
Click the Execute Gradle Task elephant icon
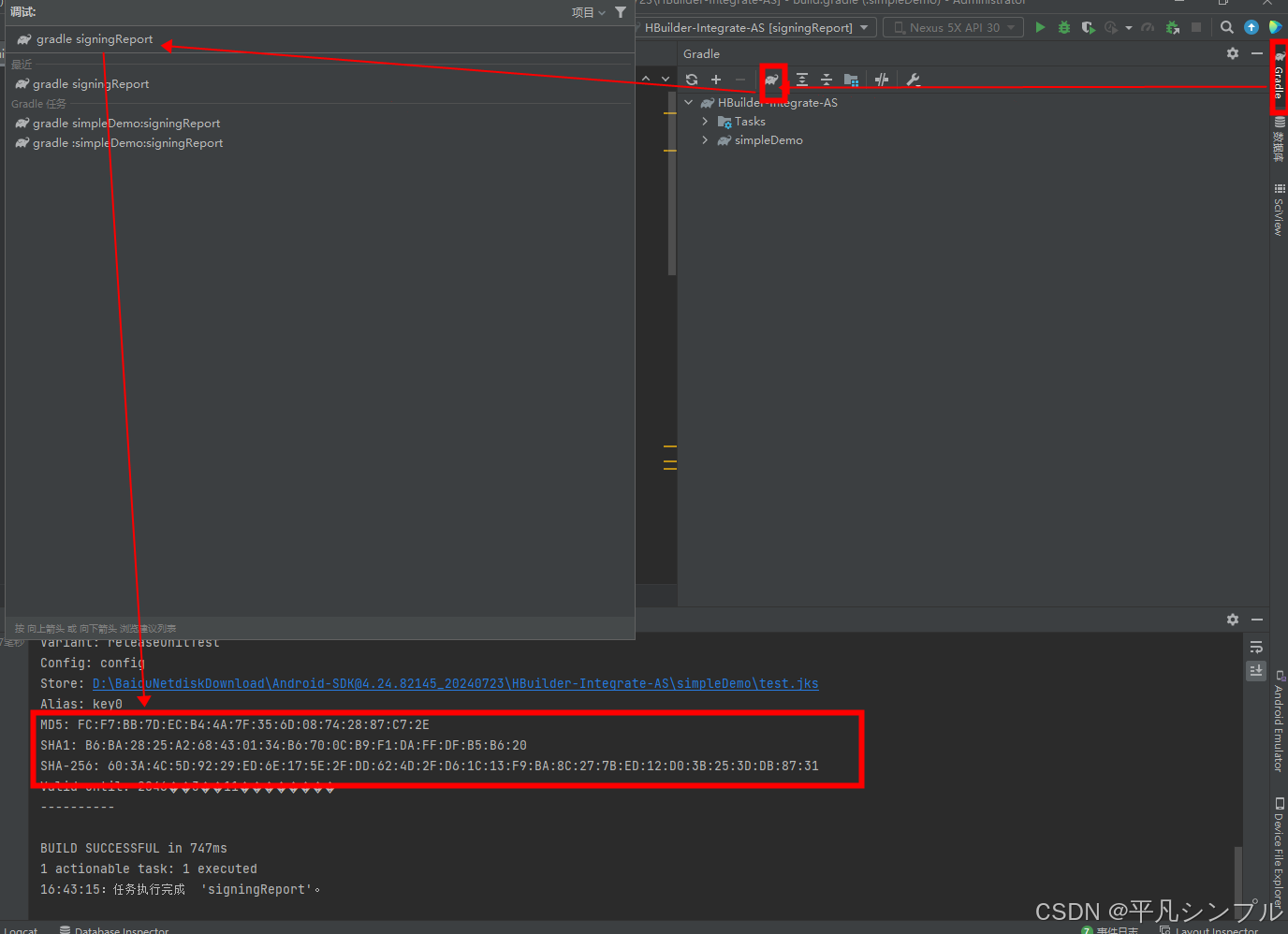(771, 80)
